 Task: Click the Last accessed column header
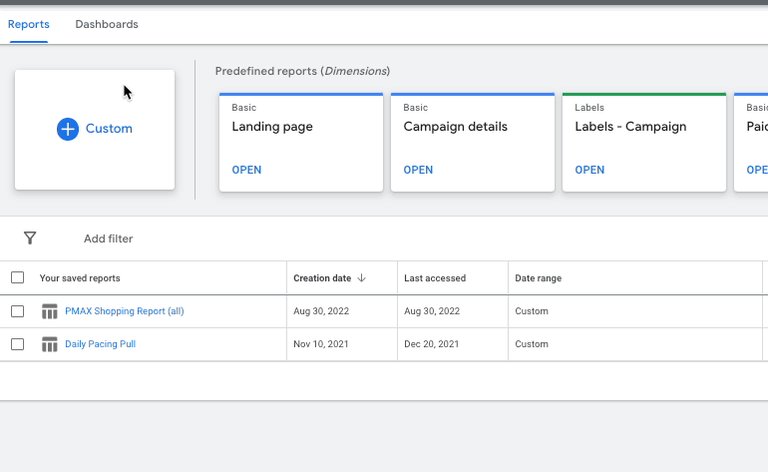coord(435,278)
